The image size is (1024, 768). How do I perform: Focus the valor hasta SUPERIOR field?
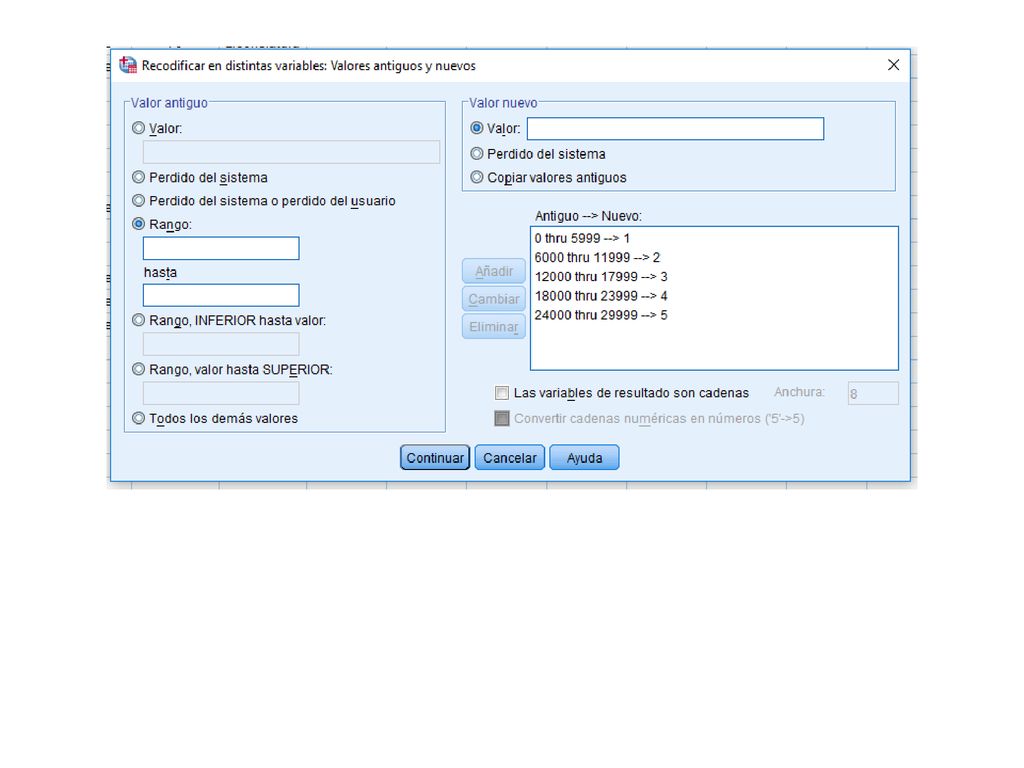click(221, 393)
